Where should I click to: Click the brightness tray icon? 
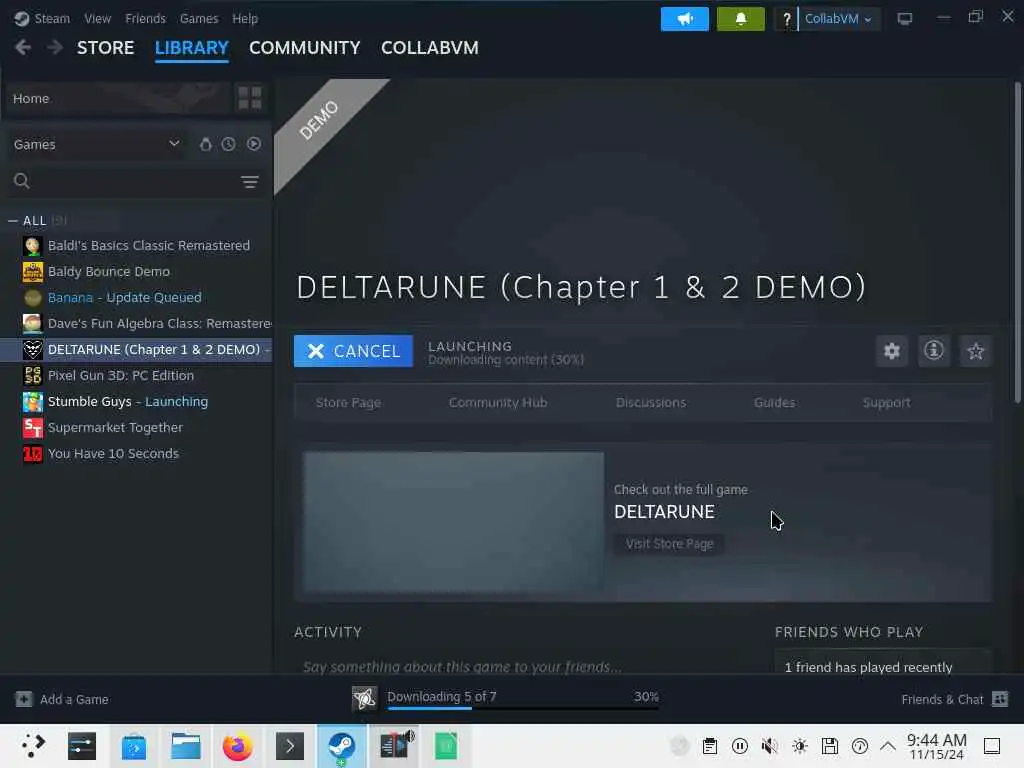[x=799, y=746]
